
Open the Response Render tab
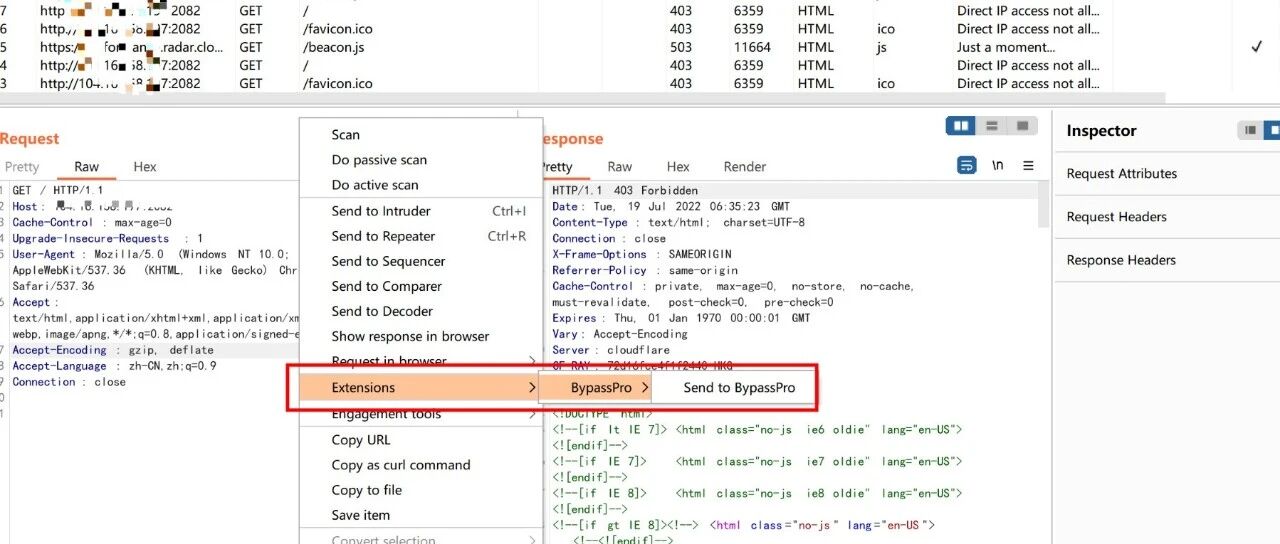[745, 167]
